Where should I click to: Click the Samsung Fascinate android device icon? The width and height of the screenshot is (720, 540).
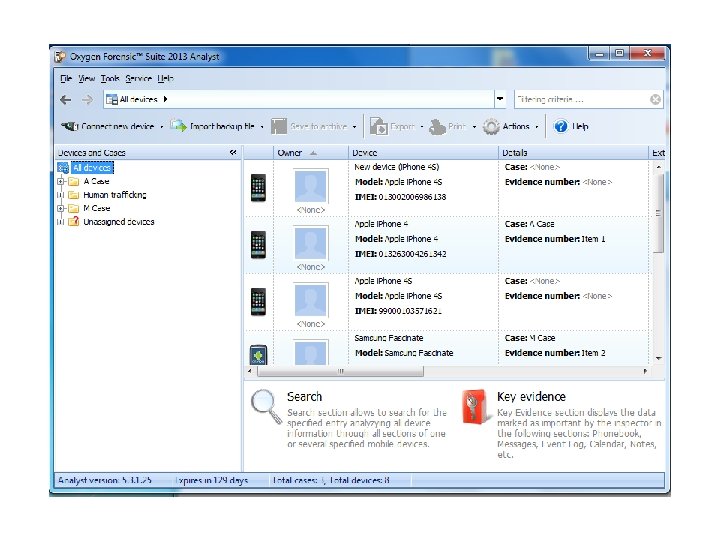258,355
